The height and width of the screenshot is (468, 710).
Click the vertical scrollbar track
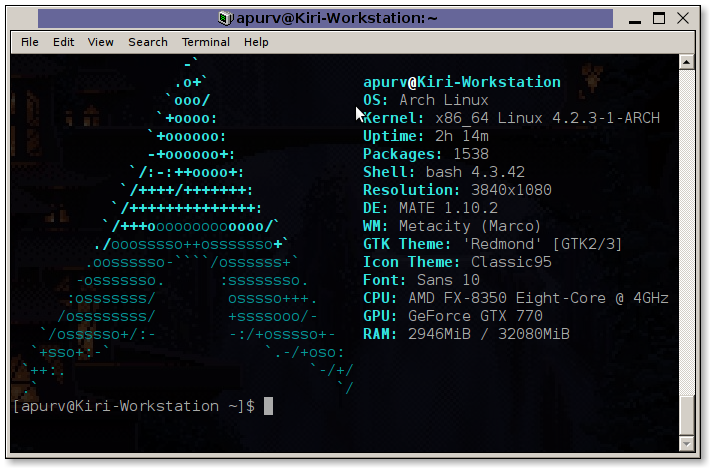(687, 233)
